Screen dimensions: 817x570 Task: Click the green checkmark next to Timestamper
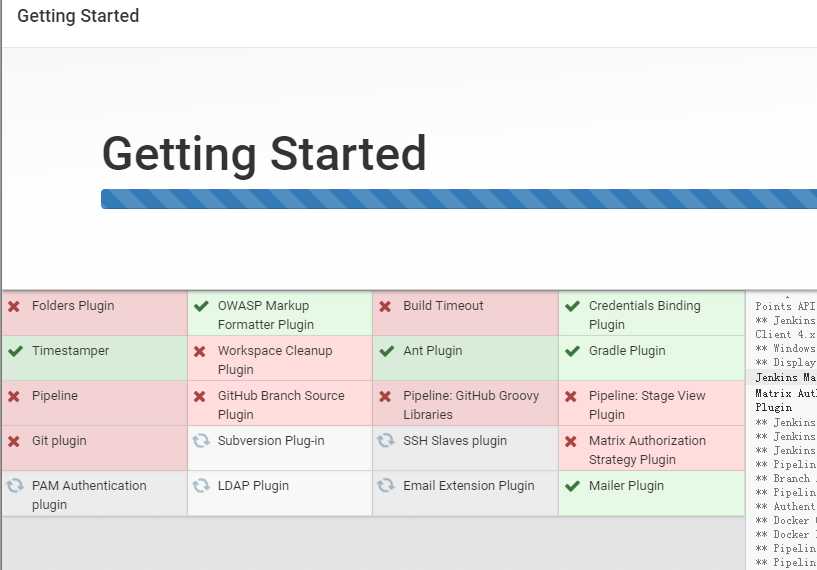(x=16, y=351)
